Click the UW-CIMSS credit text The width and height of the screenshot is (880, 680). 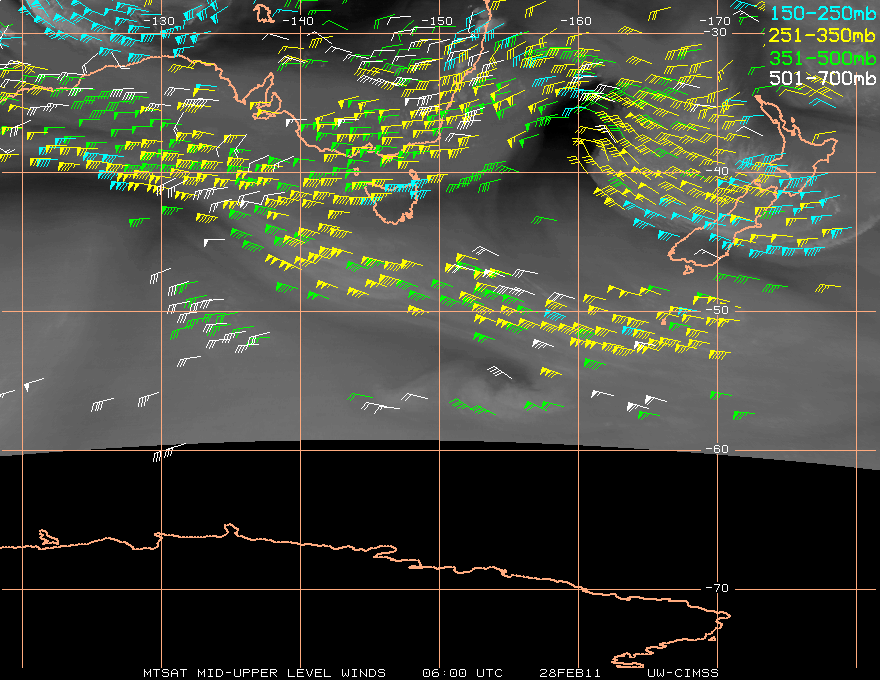coord(683,673)
